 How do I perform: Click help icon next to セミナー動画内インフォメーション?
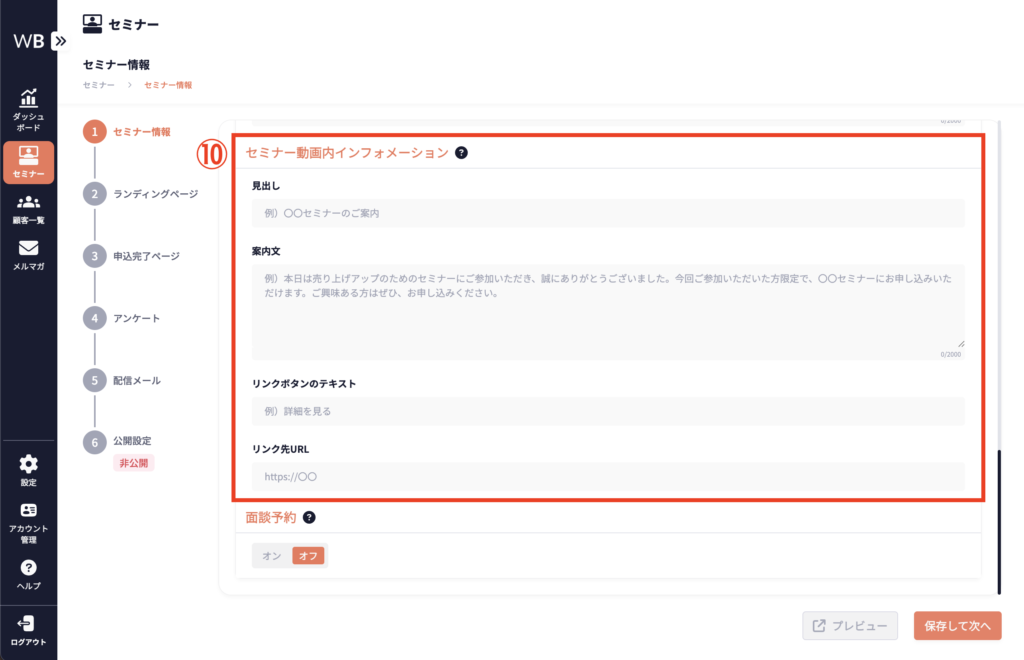461,153
